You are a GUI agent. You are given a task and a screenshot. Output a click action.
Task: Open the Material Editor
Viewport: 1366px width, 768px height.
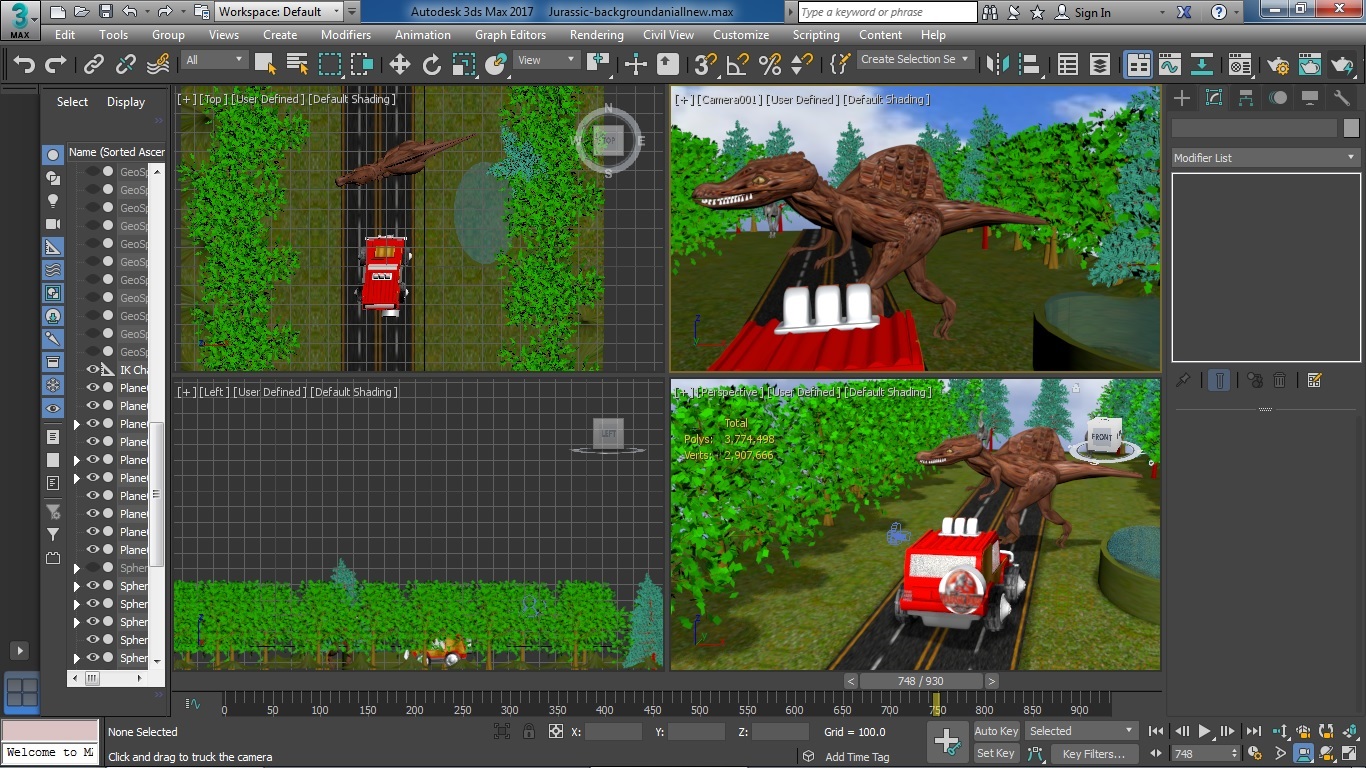1240,65
